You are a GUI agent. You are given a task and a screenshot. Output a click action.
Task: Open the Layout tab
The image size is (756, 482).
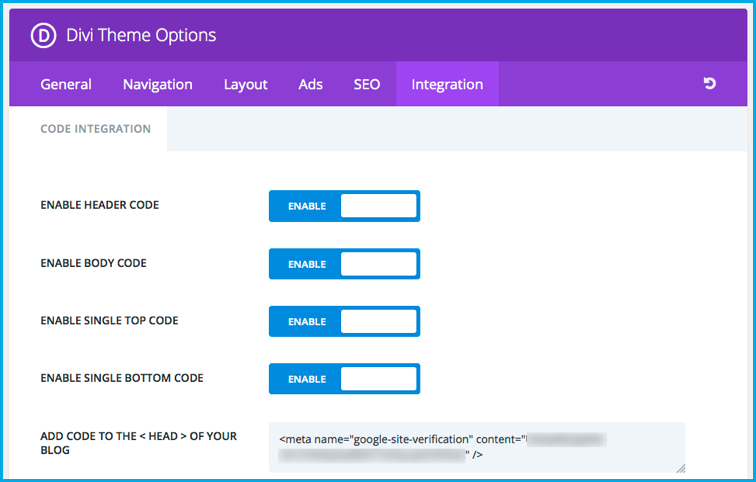click(245, 84)
